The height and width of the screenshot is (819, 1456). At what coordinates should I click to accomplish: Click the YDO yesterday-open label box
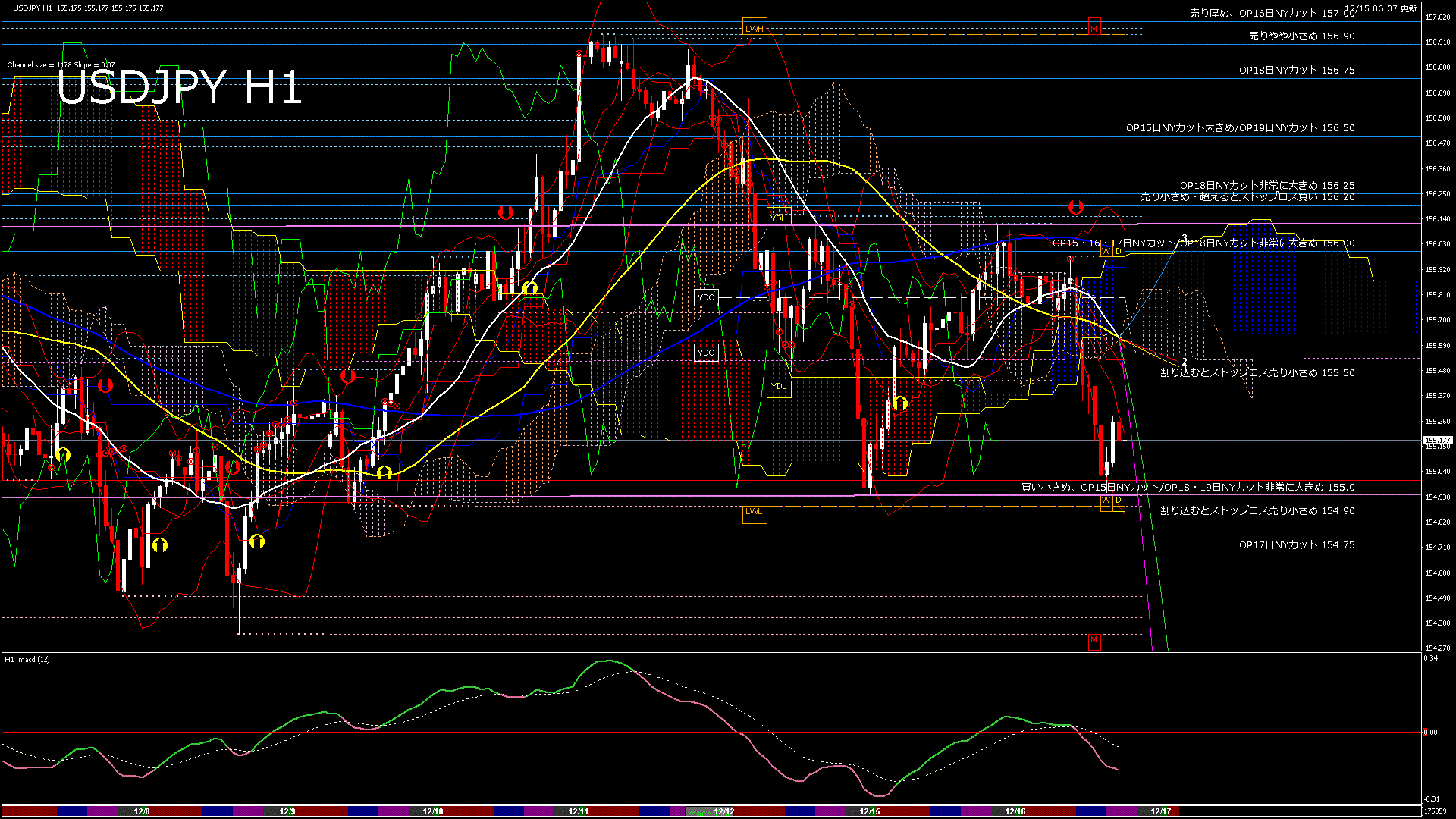[707, 353]
